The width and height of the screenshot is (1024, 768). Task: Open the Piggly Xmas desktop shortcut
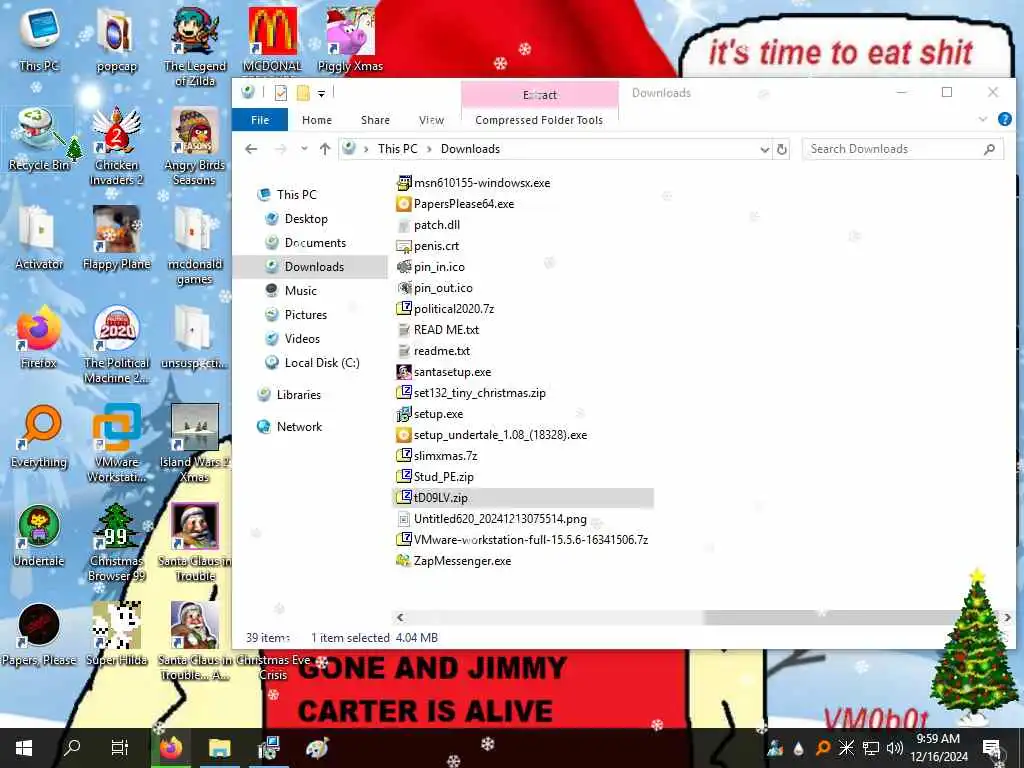click(350, 39)
